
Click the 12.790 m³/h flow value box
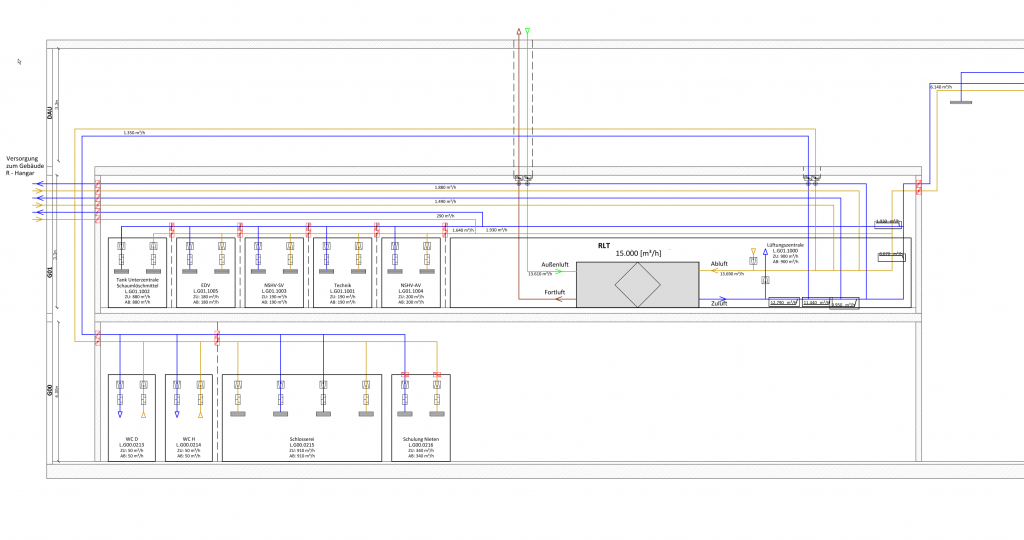tap(783, 302)
